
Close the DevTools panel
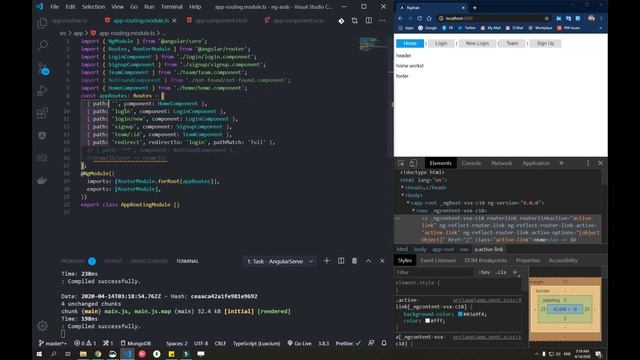(600, 163)
